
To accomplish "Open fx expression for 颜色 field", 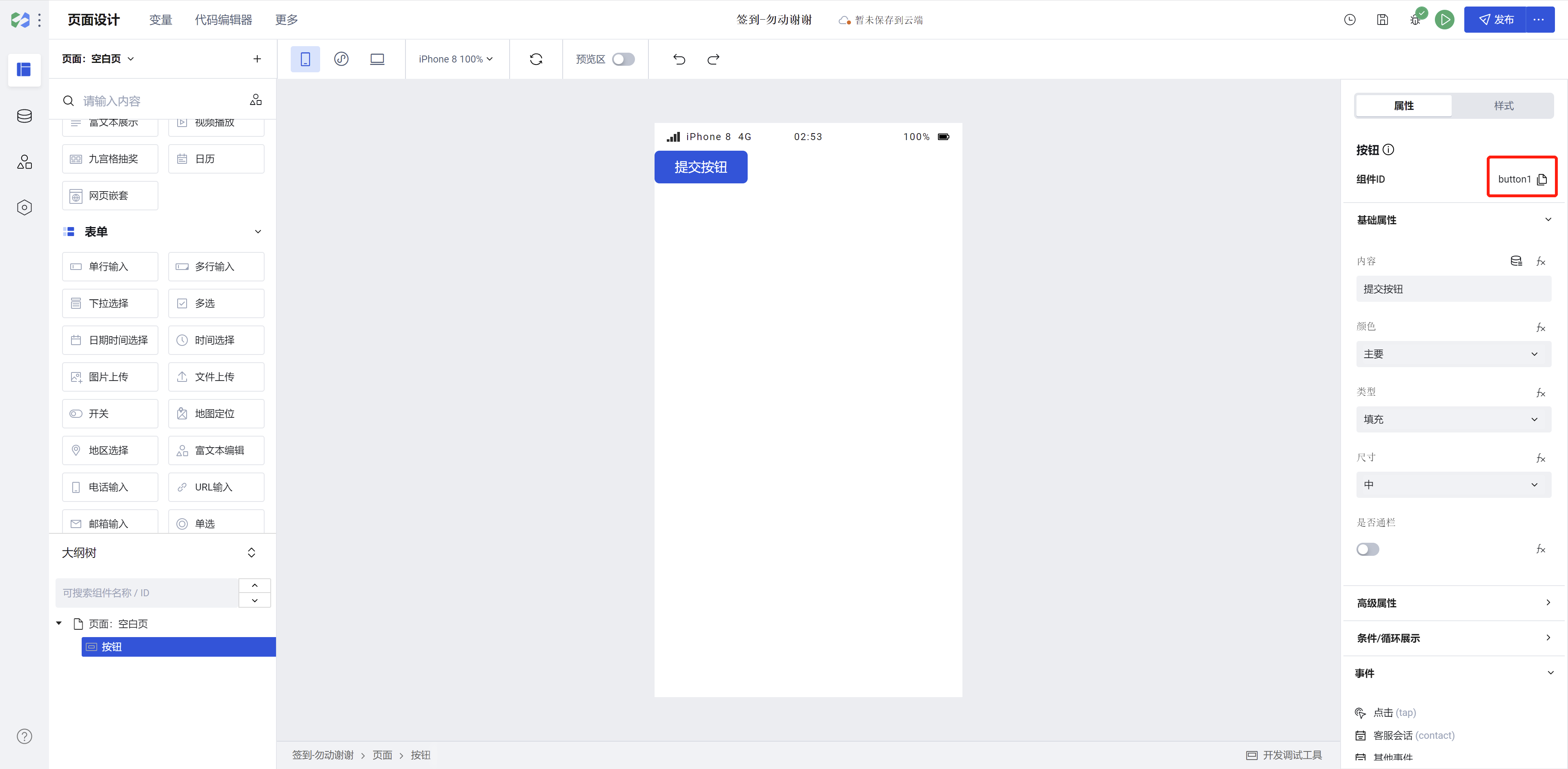I will coord(1541,328).
